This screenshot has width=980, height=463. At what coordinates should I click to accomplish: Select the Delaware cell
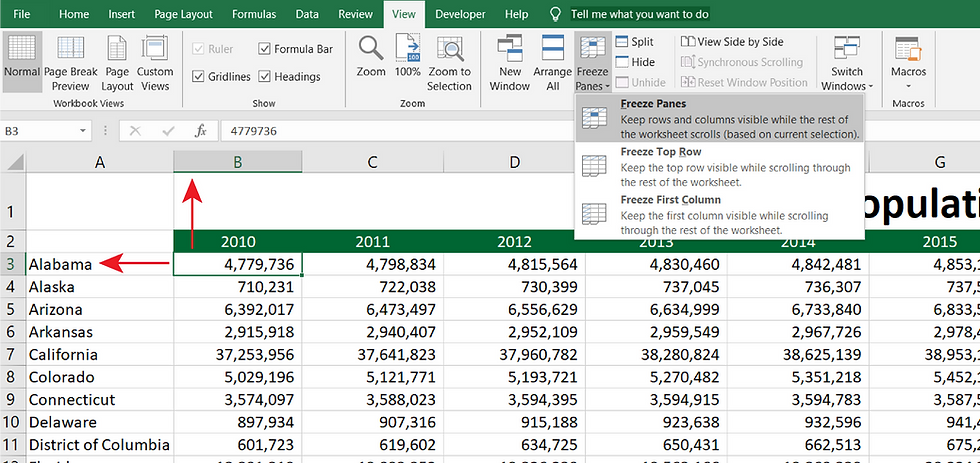point(100,422)
